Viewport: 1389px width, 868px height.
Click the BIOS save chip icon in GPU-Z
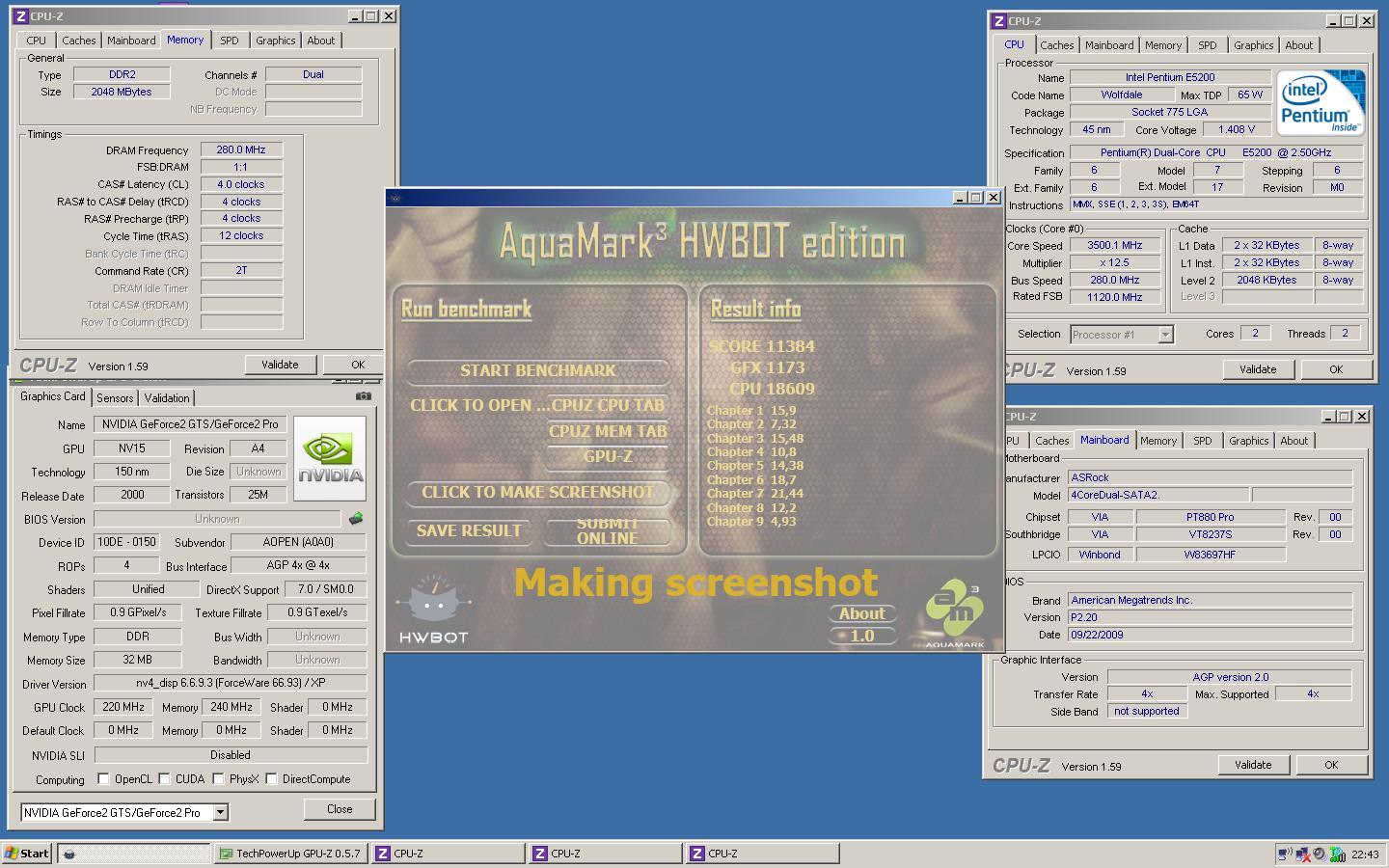[356, 519]
